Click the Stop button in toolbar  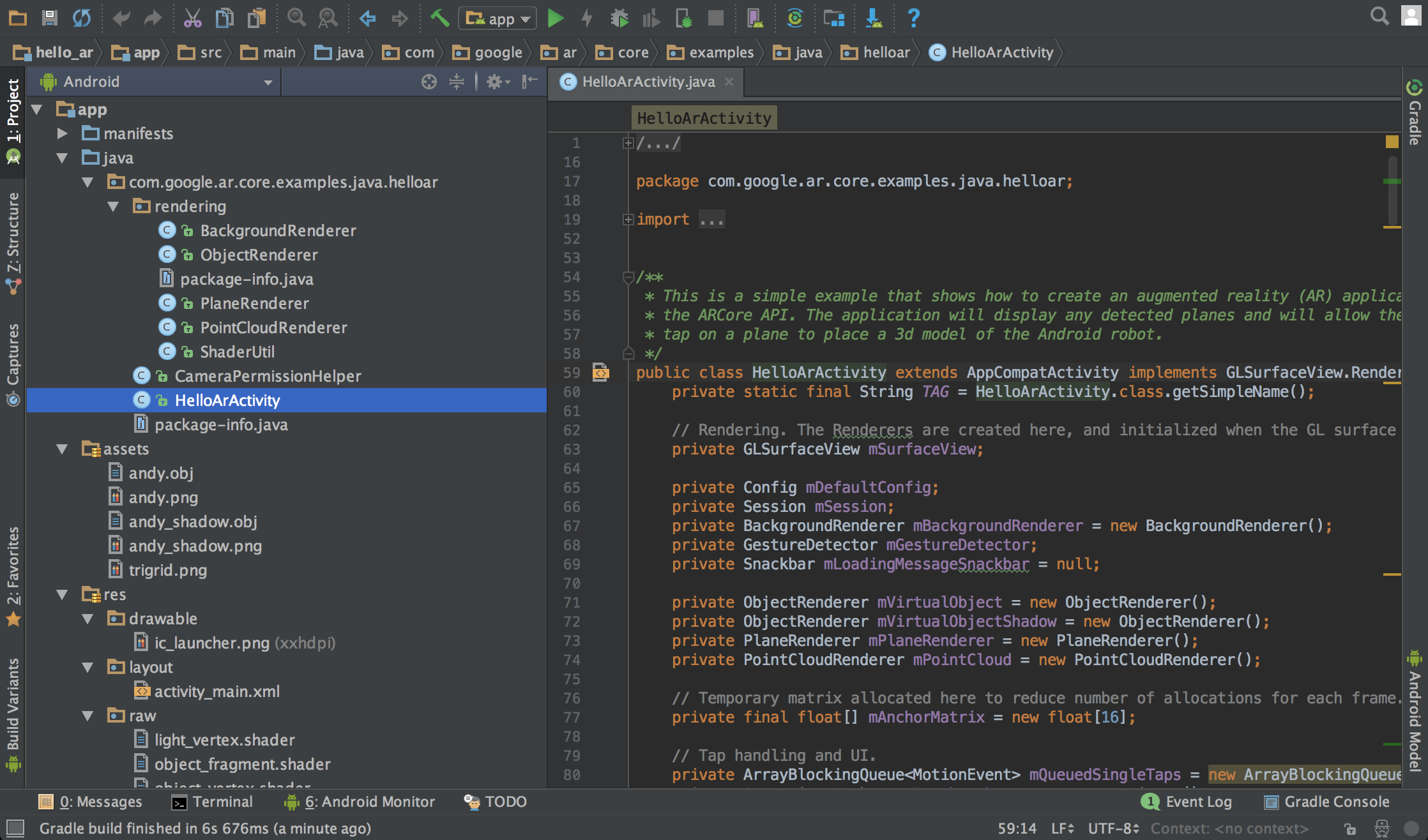[715, 19]
